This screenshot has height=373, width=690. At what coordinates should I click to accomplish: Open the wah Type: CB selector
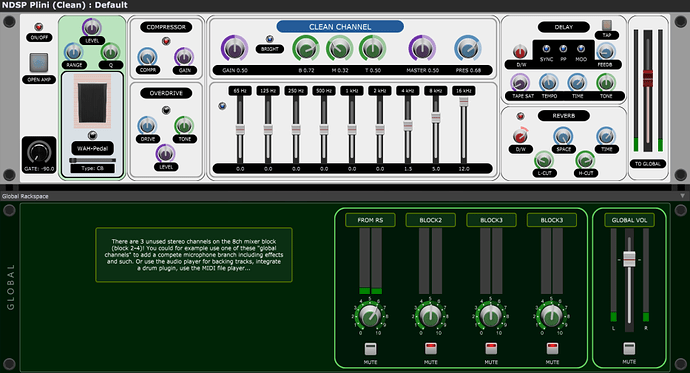pos(92,168)
